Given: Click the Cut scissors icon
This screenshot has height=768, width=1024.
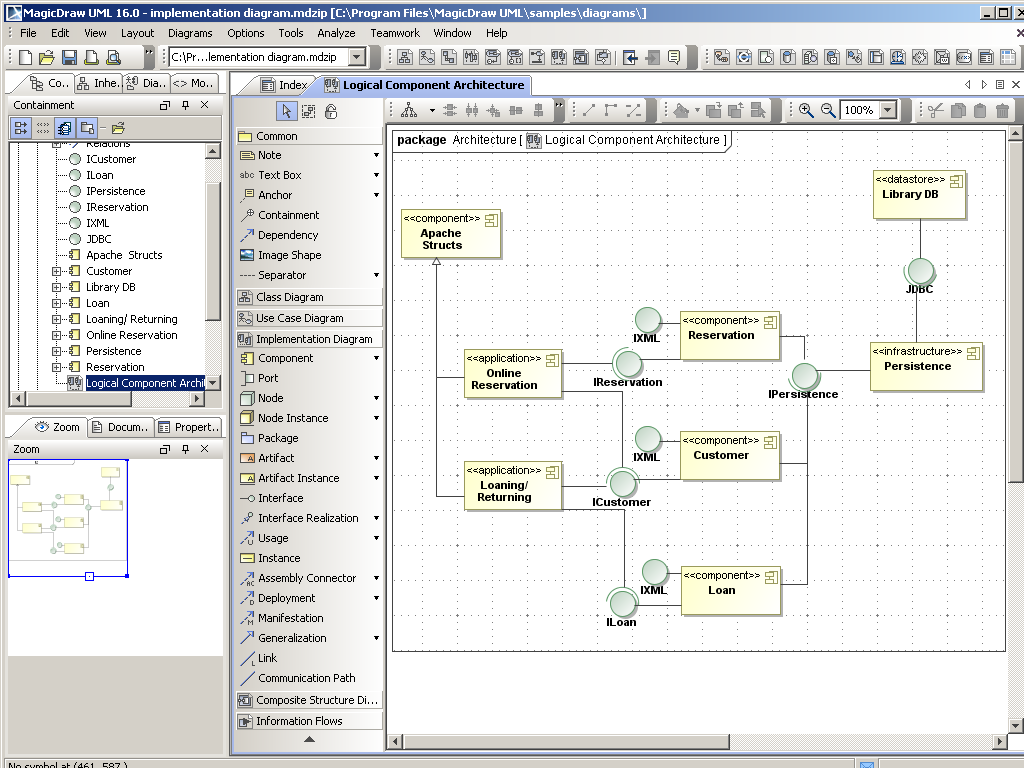Looking at the screenshot, I should [x=936, y=110].
